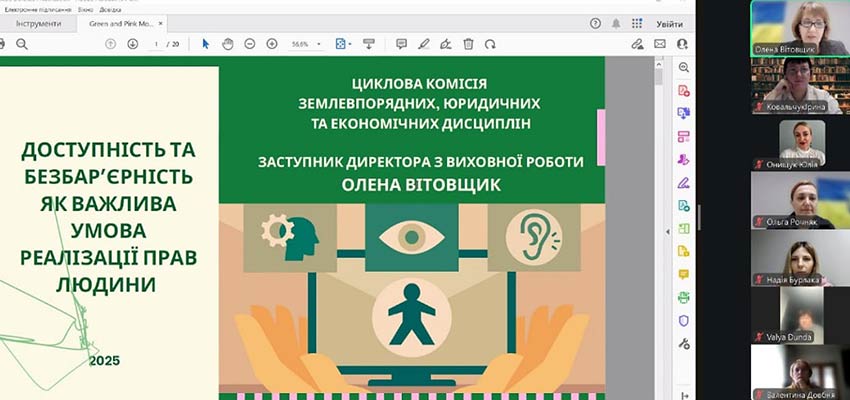
Task: Go to next page with down arrow
Action: click(x=132, y=44)
